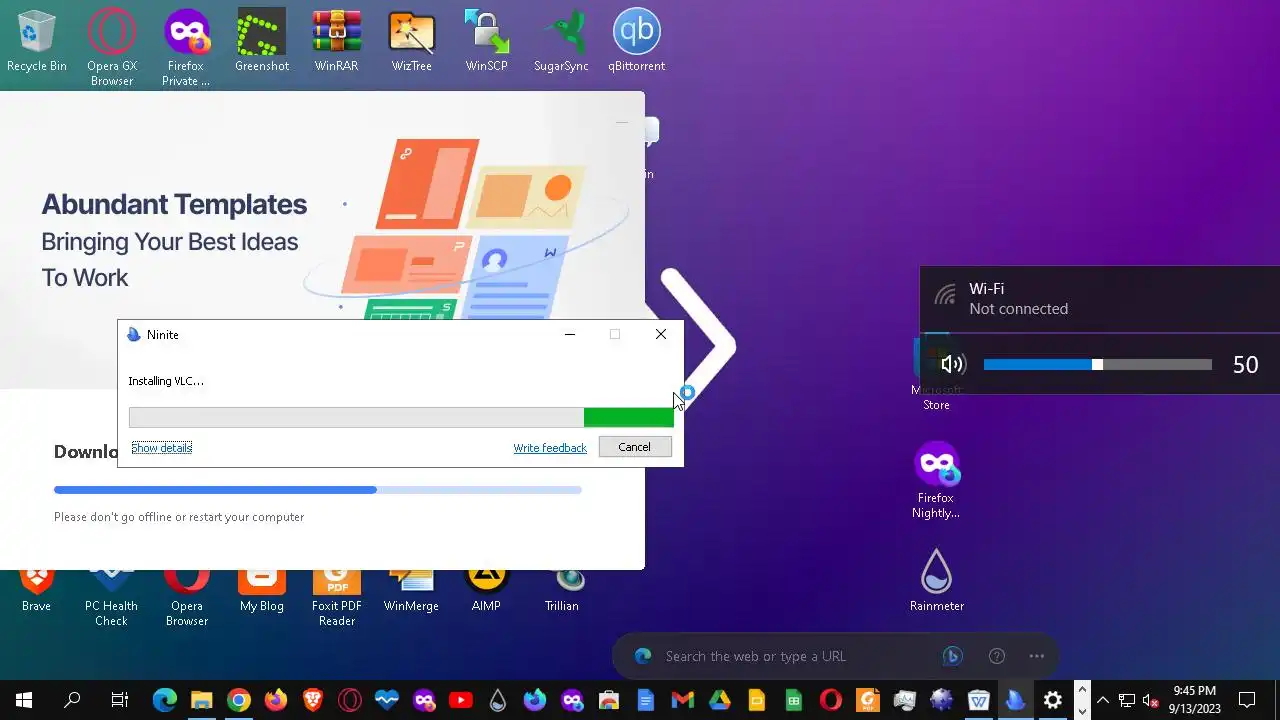Open Google Drive taskbar shortcut

click(x=719, y=700)
